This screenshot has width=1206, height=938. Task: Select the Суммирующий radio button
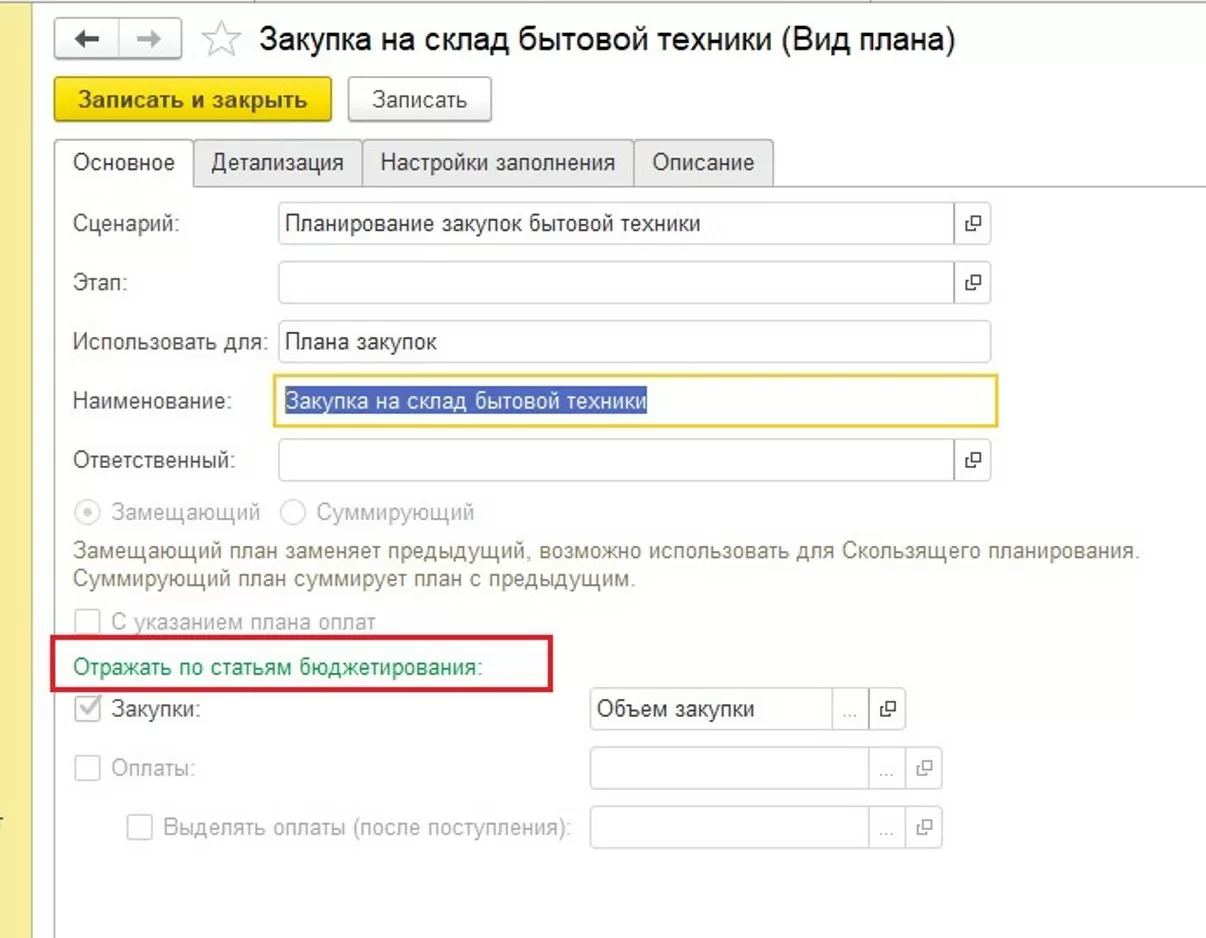(x=293, y=513)
